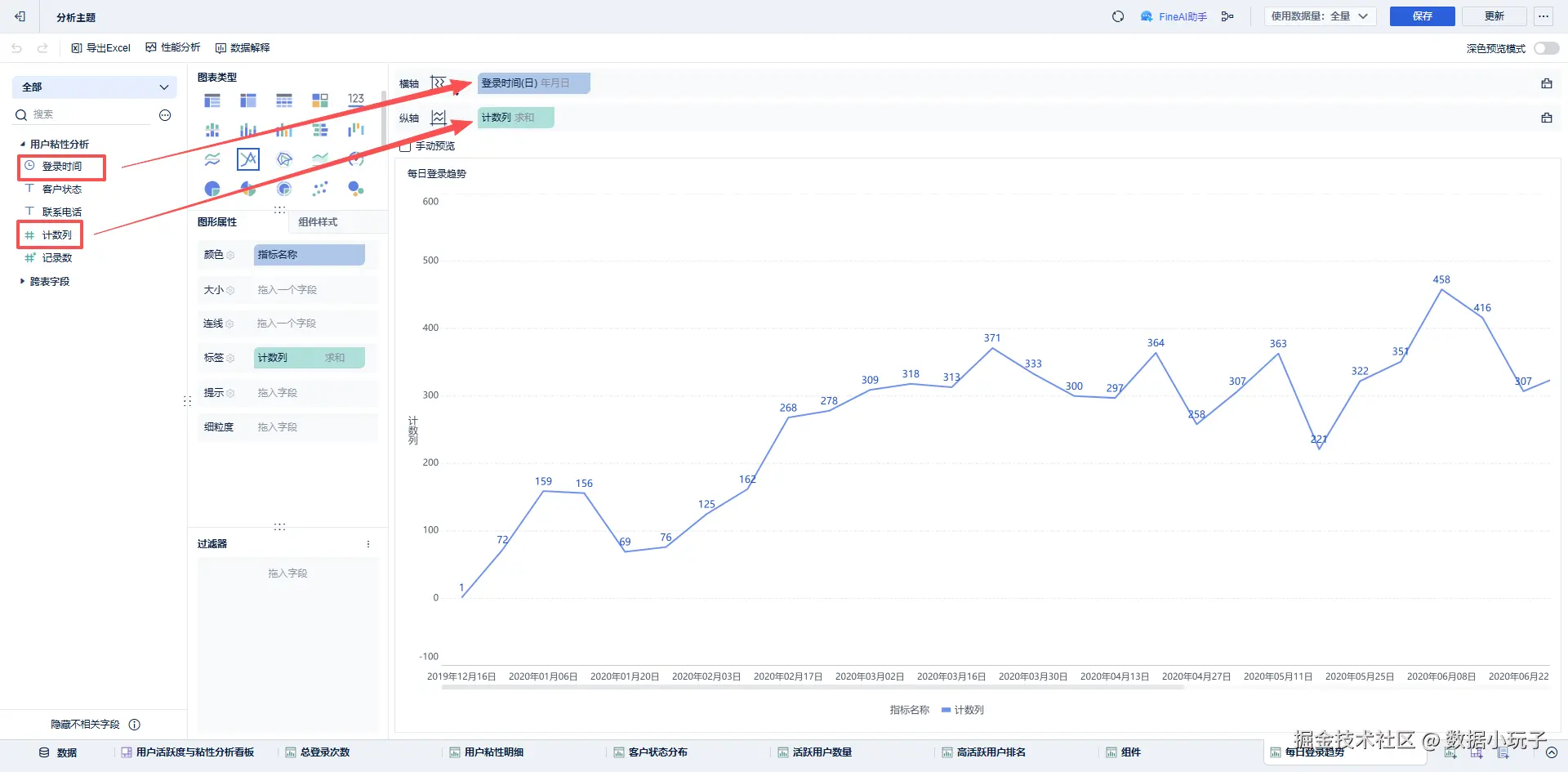Select the grouped table chart type icon

point(212,101)
